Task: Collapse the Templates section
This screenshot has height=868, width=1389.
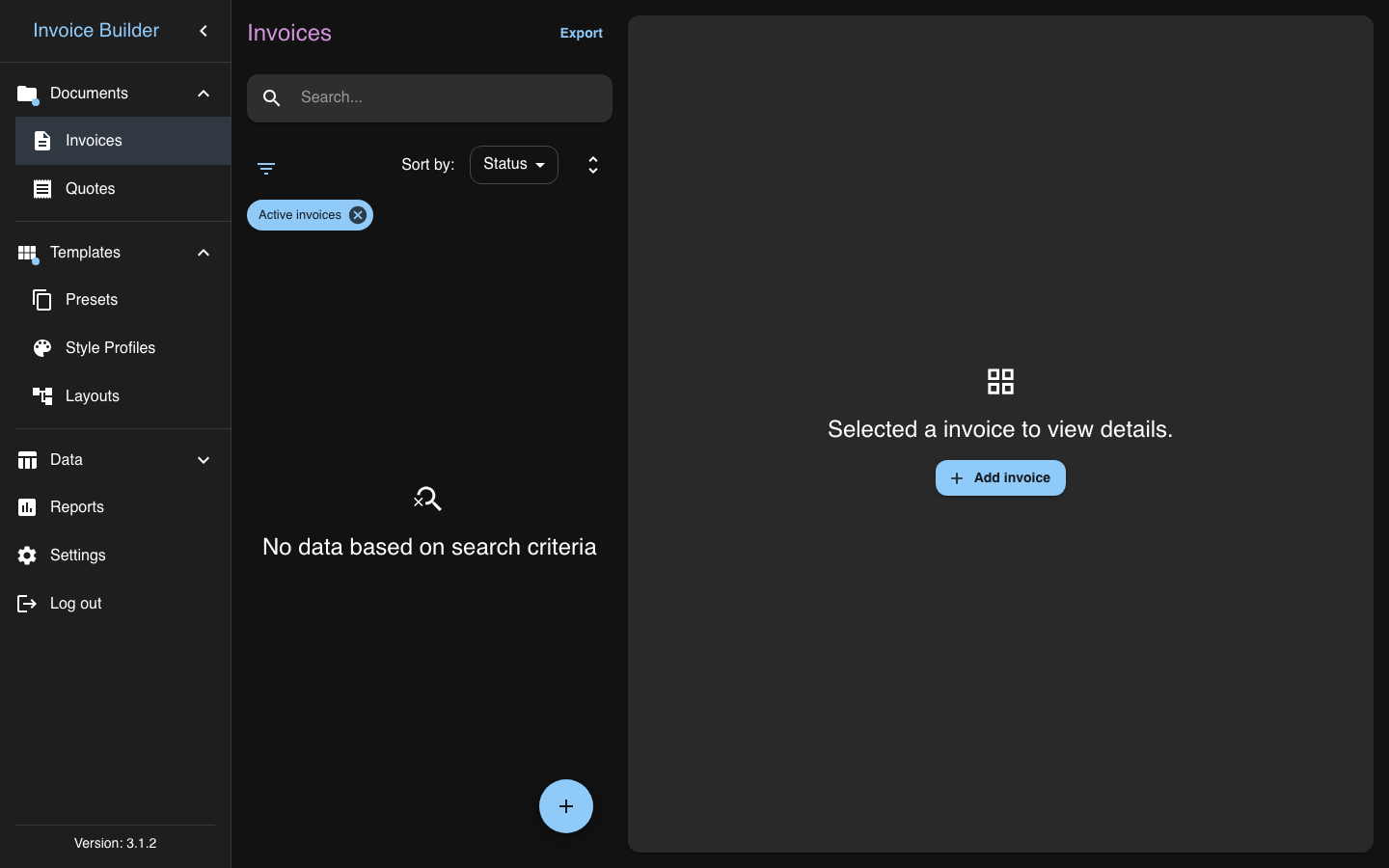Action: click(204, 253)
